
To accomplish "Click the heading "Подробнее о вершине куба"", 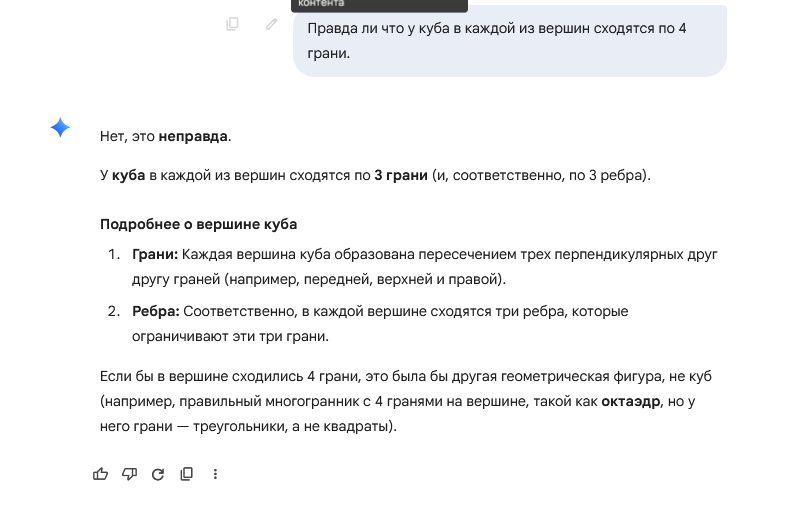I will [198, 224].
